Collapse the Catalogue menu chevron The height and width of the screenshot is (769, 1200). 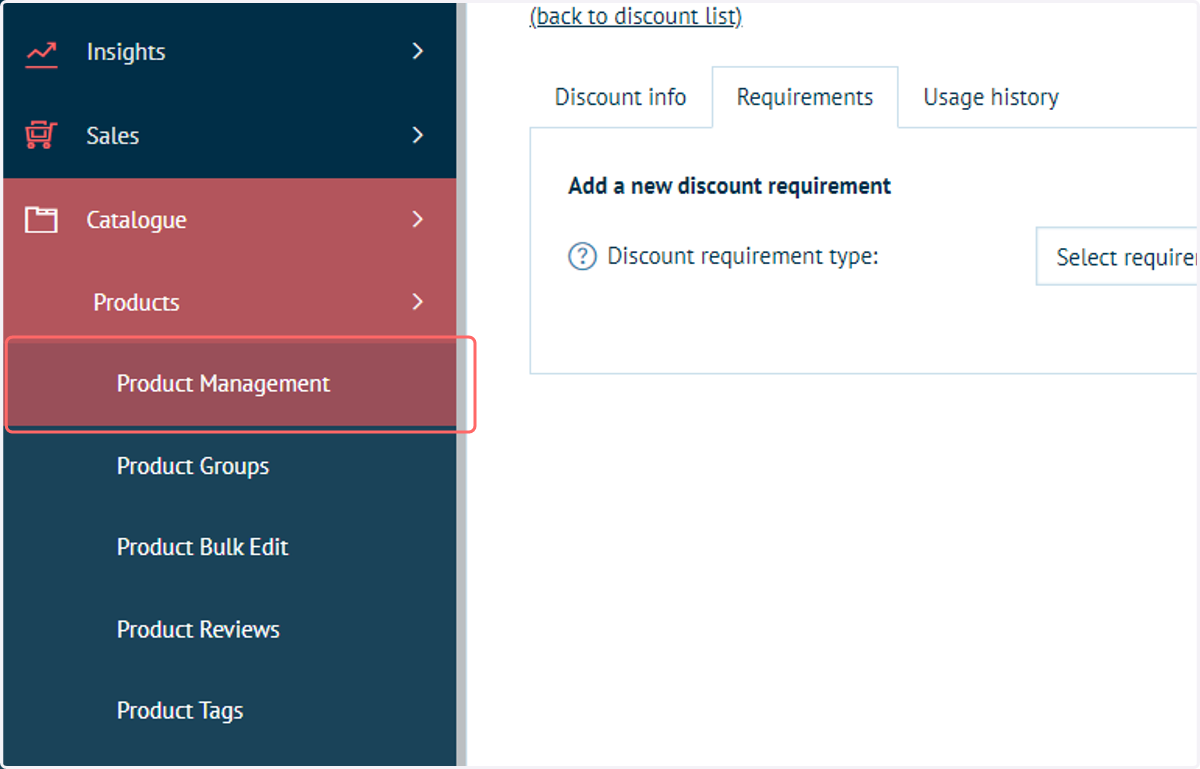418,219
